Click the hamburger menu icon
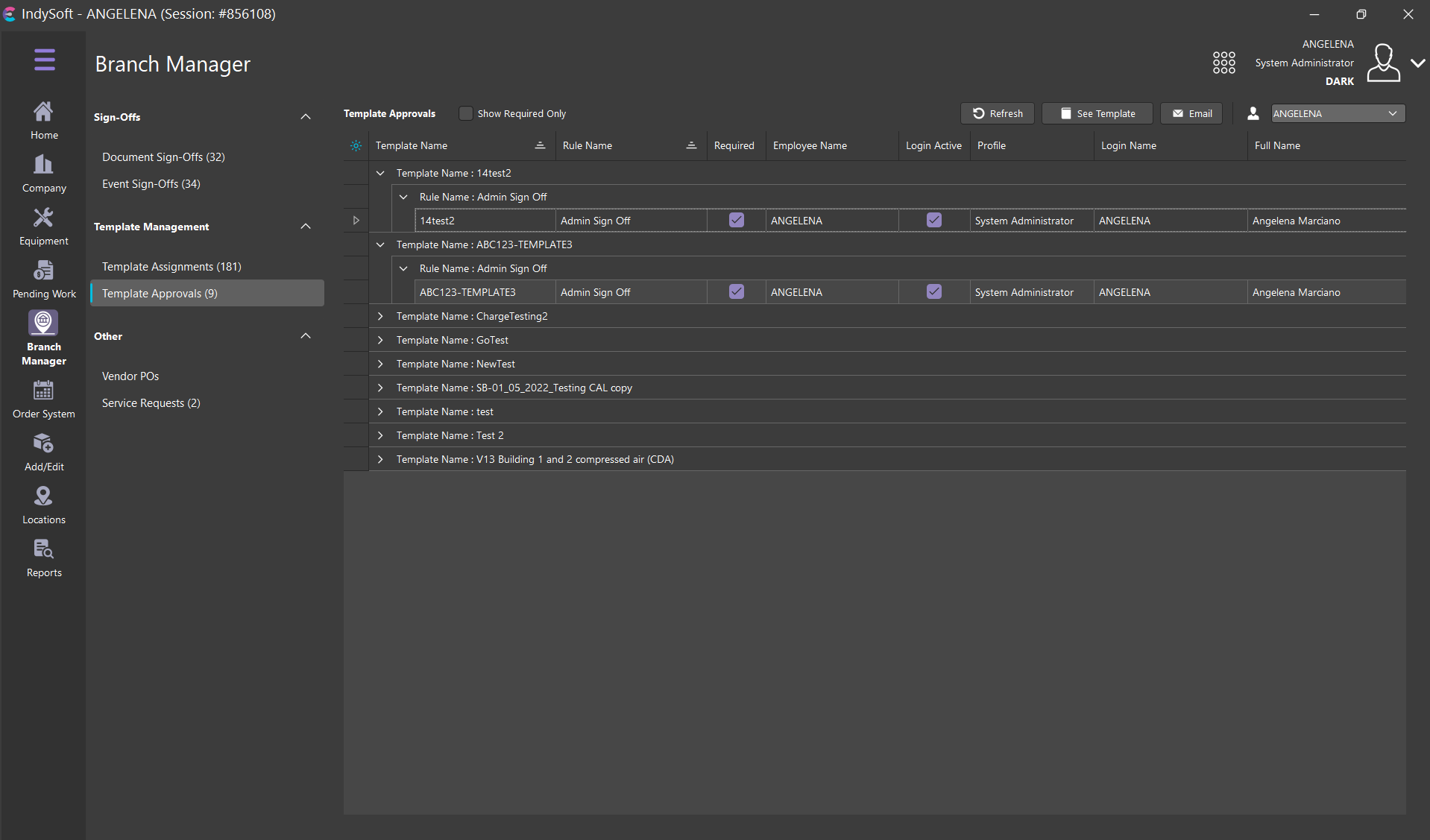1430x840 pixels. pyautogui.click(x=44, y=60)
